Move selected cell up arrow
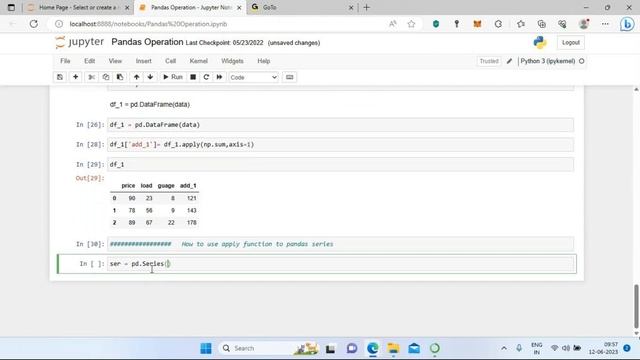640x360 pixels. click(136, 77)
